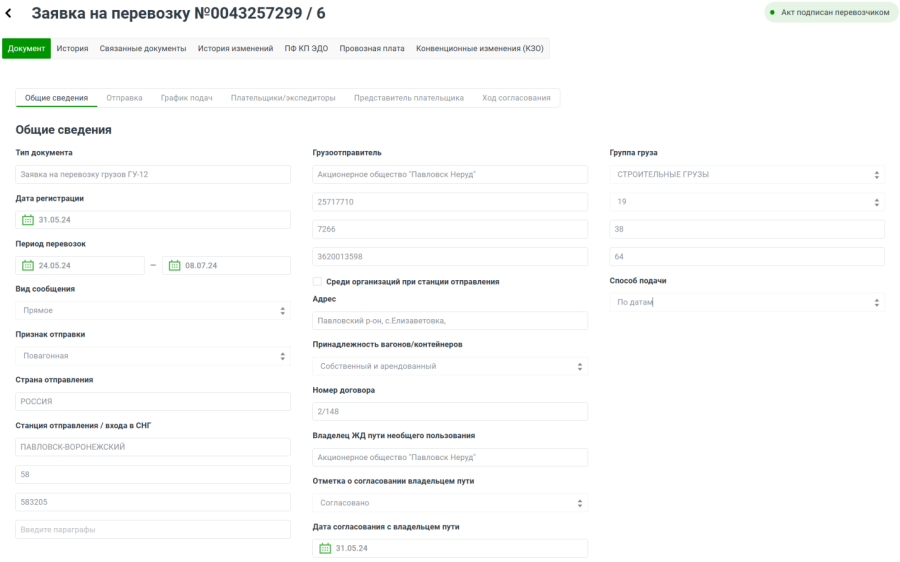Open calendar icon for Дата согласования с владельцем пути

[x=324, y=548]
